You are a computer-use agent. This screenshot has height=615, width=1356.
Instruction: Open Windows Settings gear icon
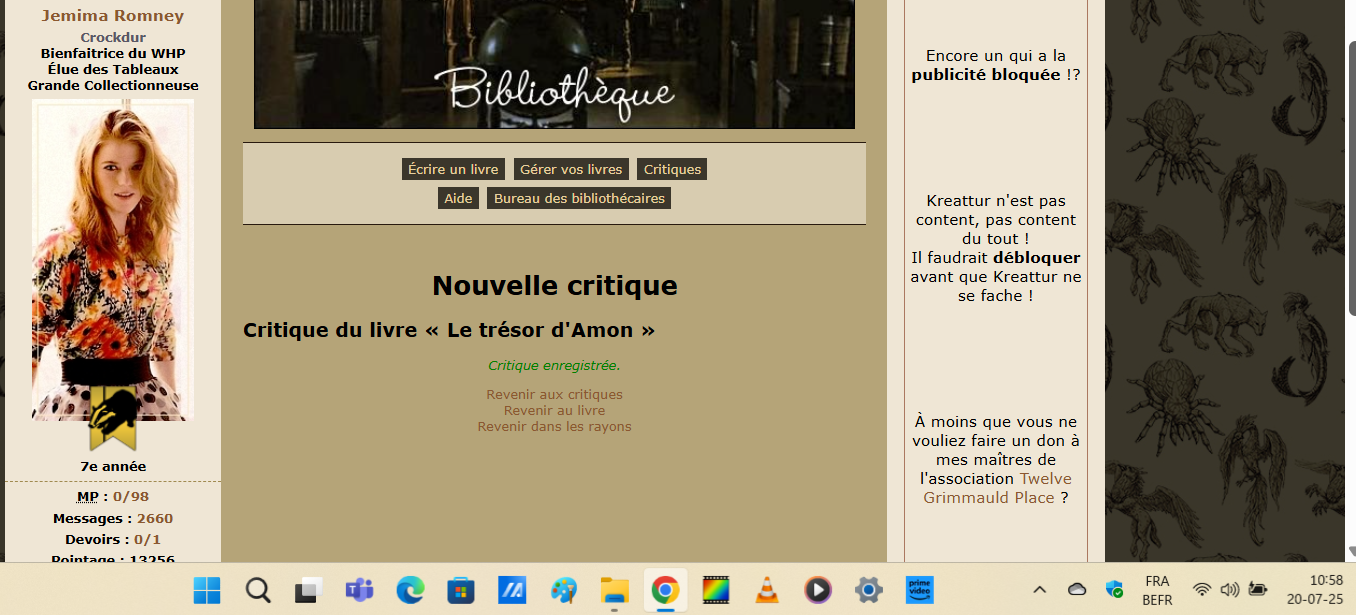point(869,590)
